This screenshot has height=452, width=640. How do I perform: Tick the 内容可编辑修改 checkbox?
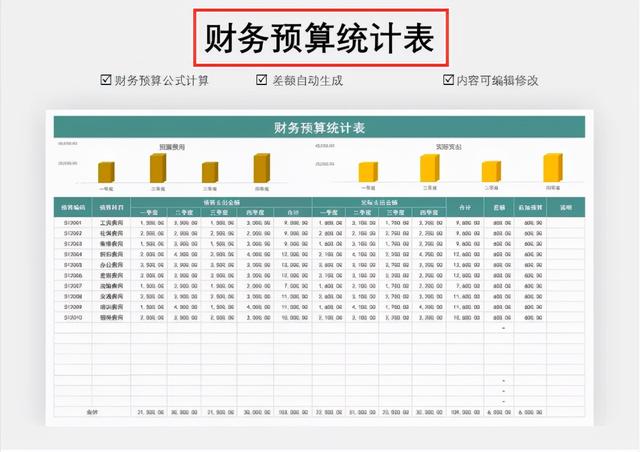tap(448, 80)
